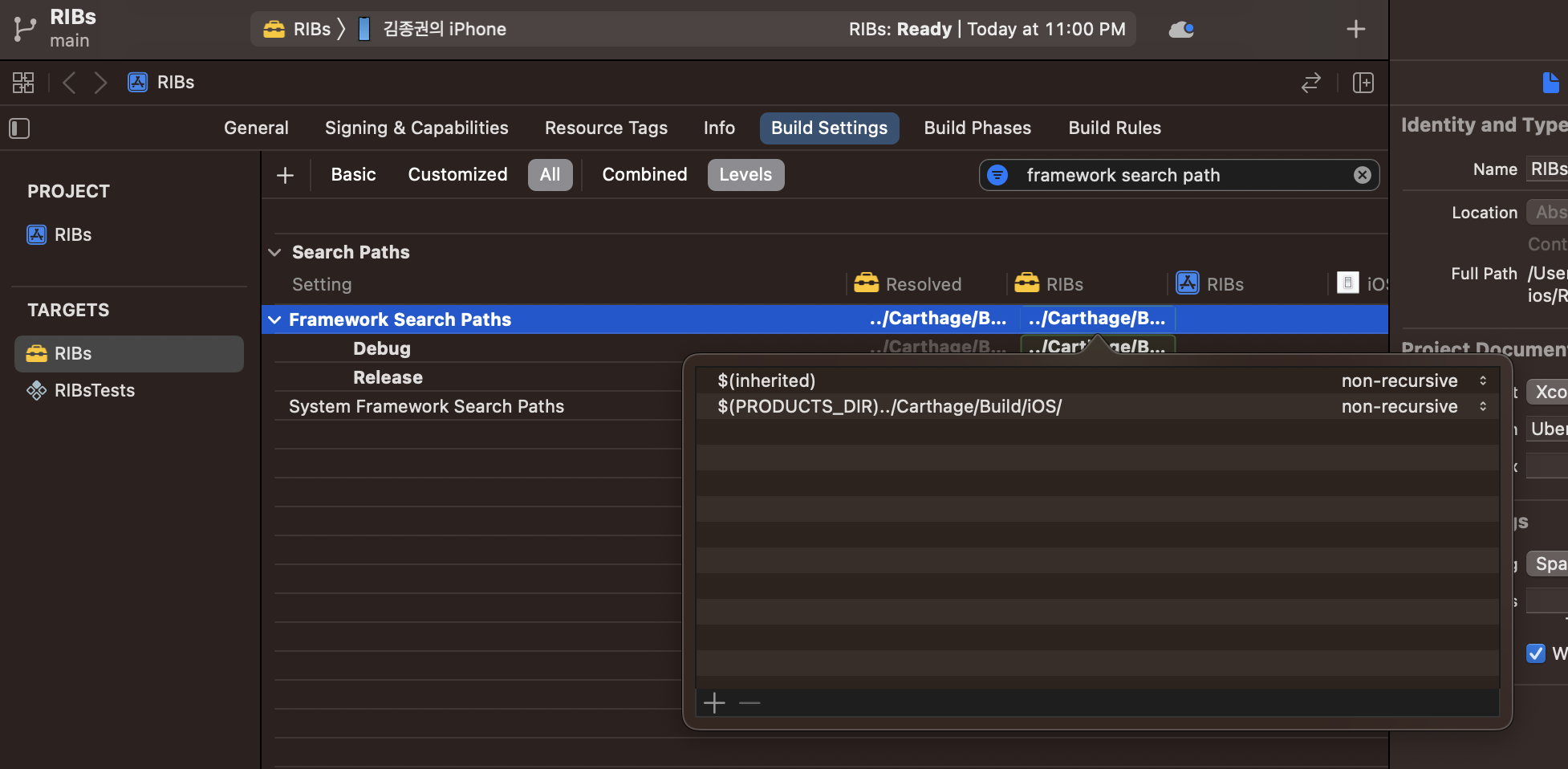Image resolution: width=1568 pixels, height=769 pixels.
Task: Collapse the Search Paths section
Action: [274, 253]
